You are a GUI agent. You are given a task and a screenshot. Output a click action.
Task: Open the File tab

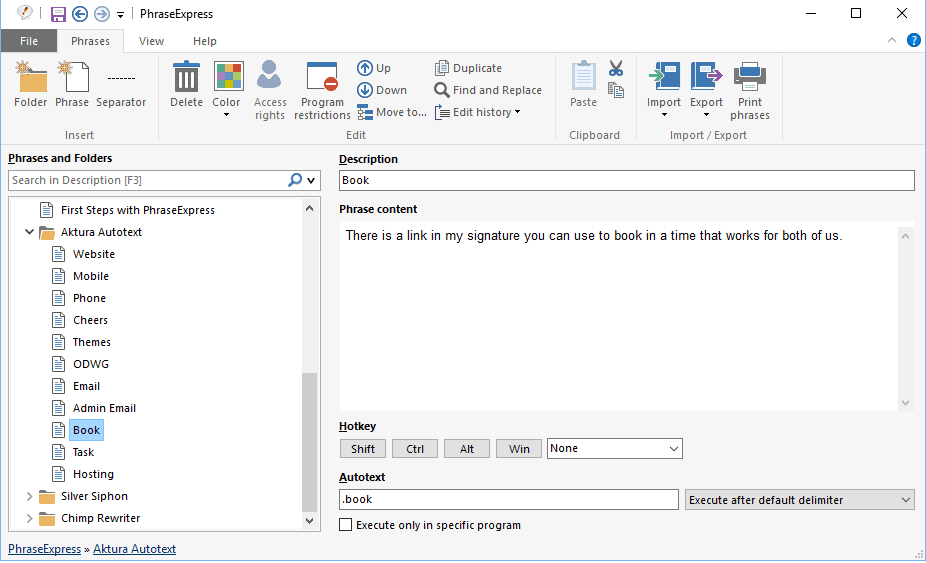click(x=29, y=41)
